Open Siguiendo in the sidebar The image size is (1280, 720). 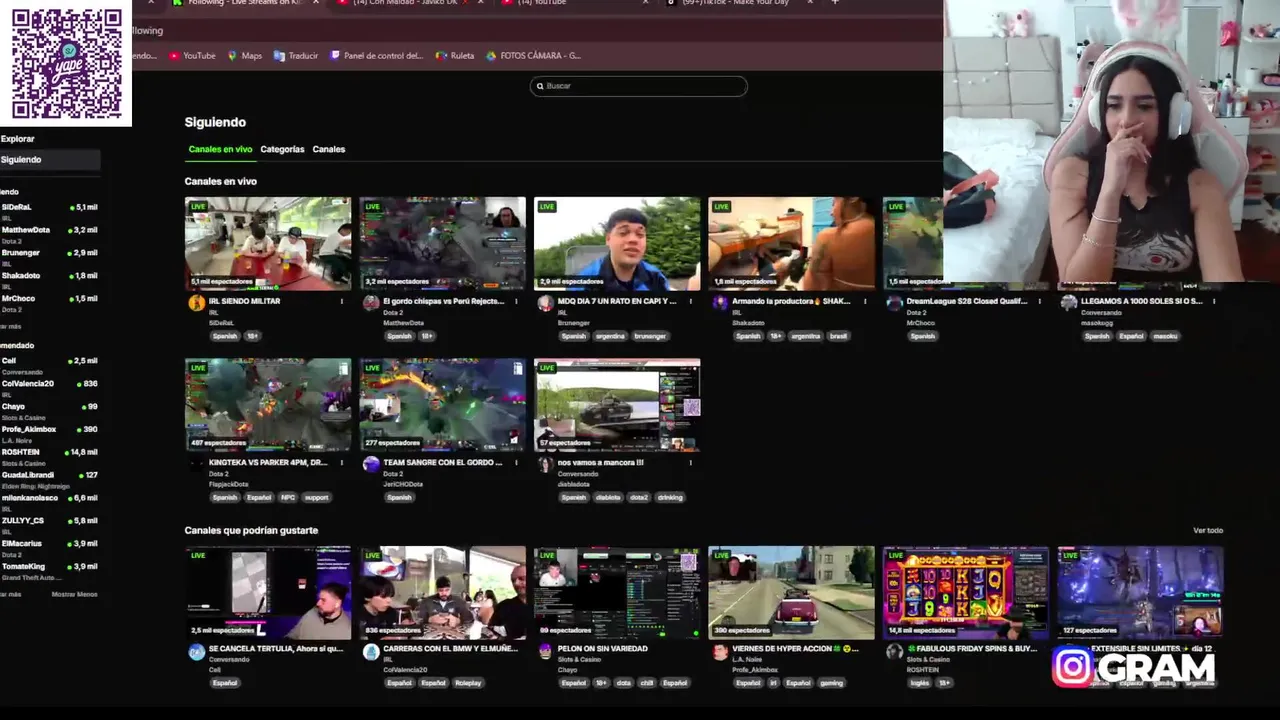(50, 160)
